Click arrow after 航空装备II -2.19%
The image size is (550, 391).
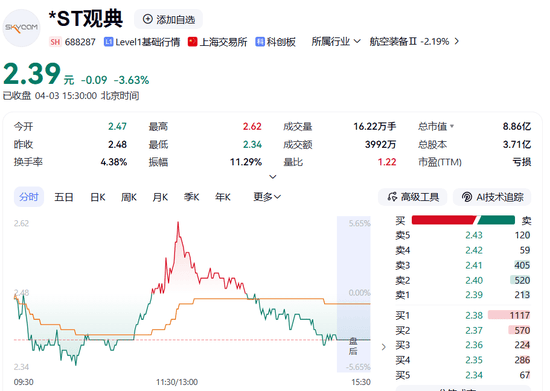point(456,41)
